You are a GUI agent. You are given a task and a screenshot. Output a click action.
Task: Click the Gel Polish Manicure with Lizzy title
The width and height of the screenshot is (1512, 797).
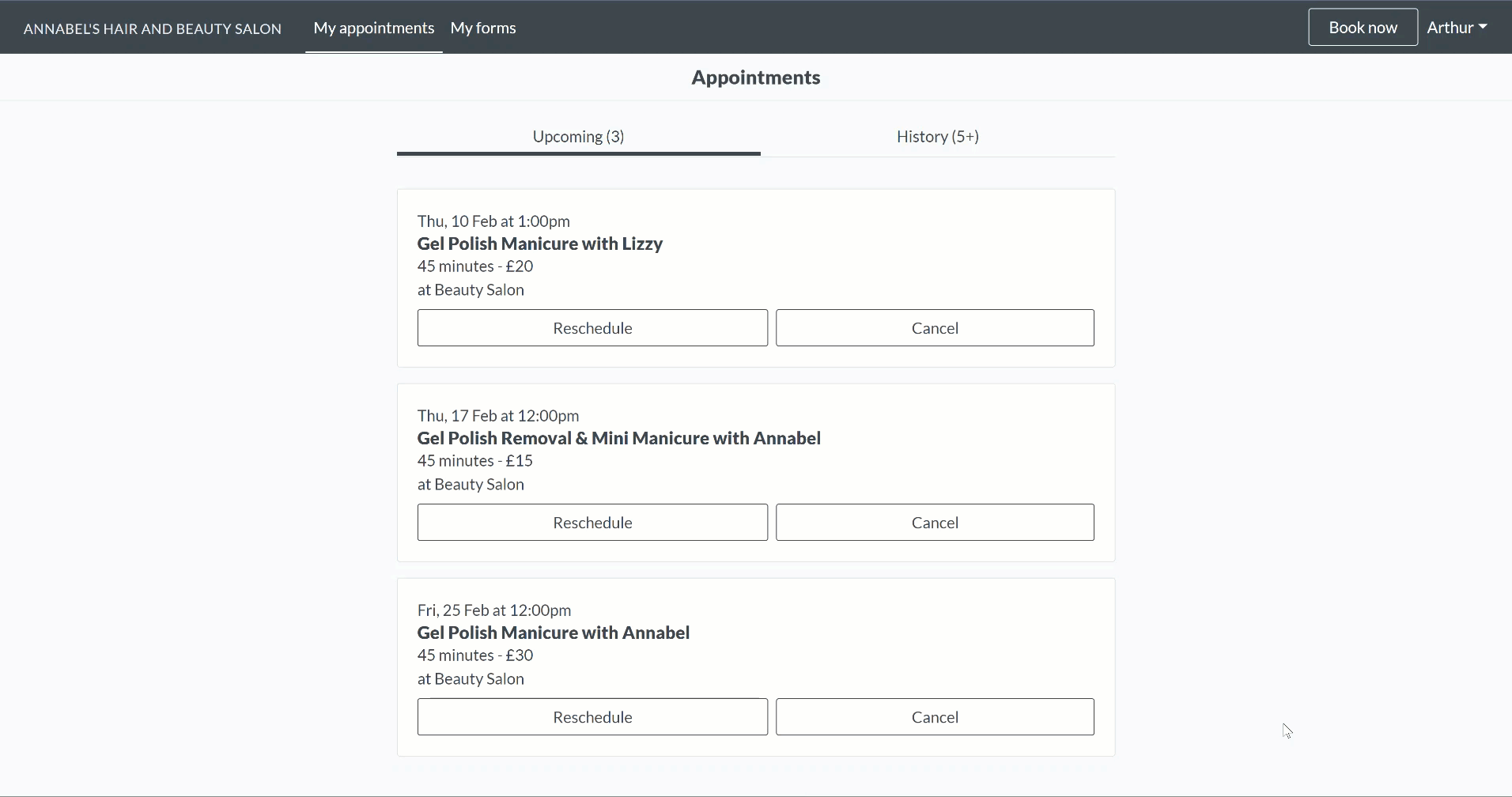[x=540, y=244]
